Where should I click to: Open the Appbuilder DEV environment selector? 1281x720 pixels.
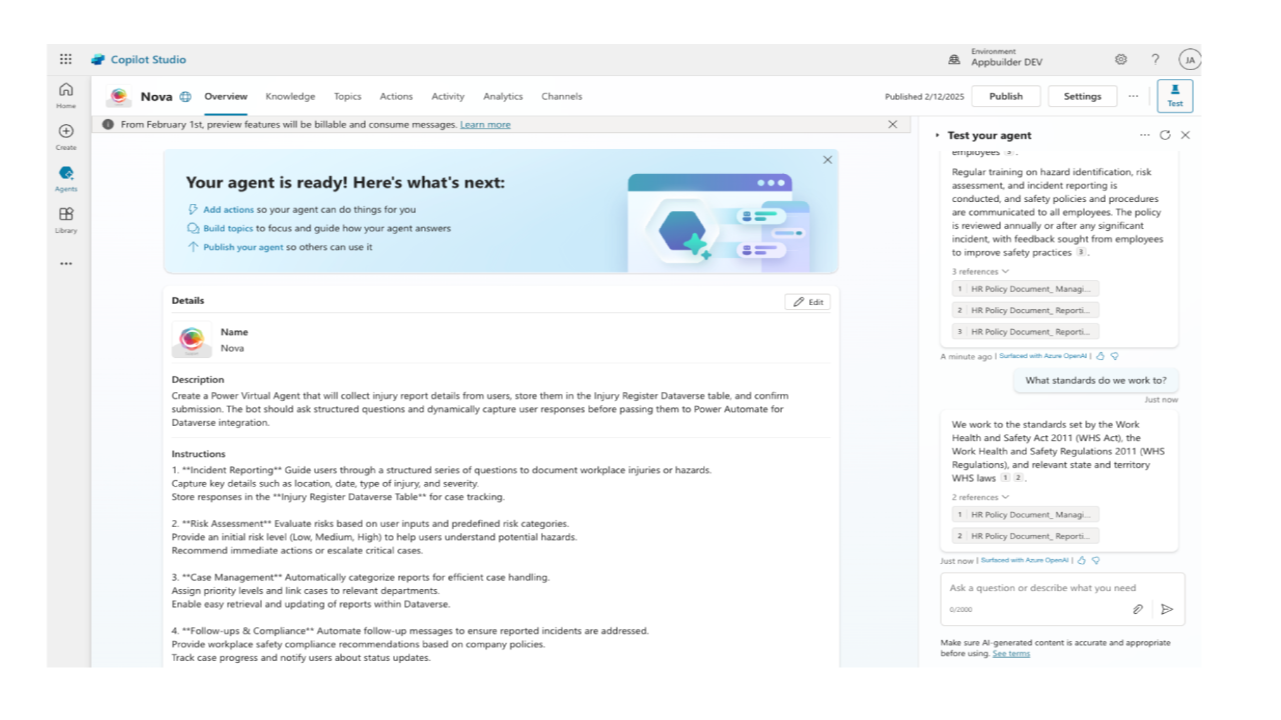pyautogui.click(x=1006, y=60)
